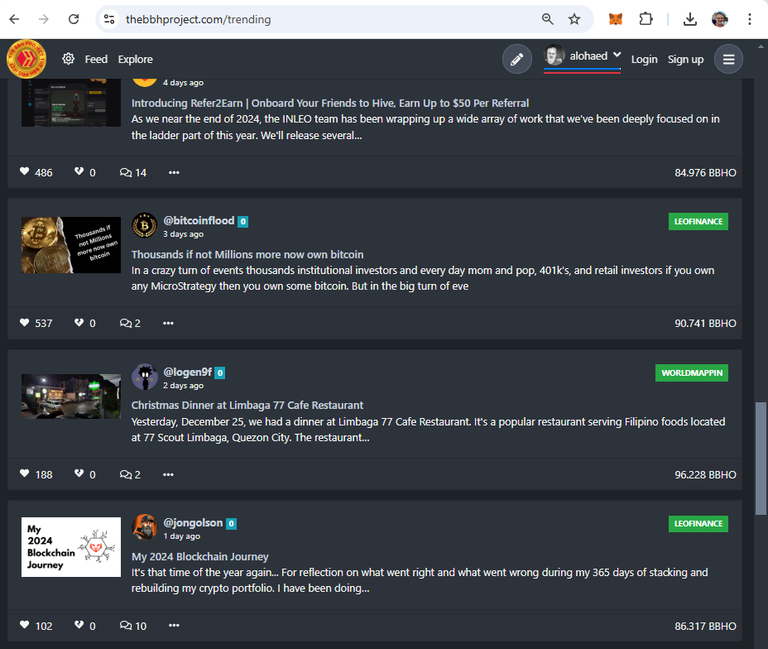Open more options on logen9f post
768x649 pixels.
pos(168,475)
